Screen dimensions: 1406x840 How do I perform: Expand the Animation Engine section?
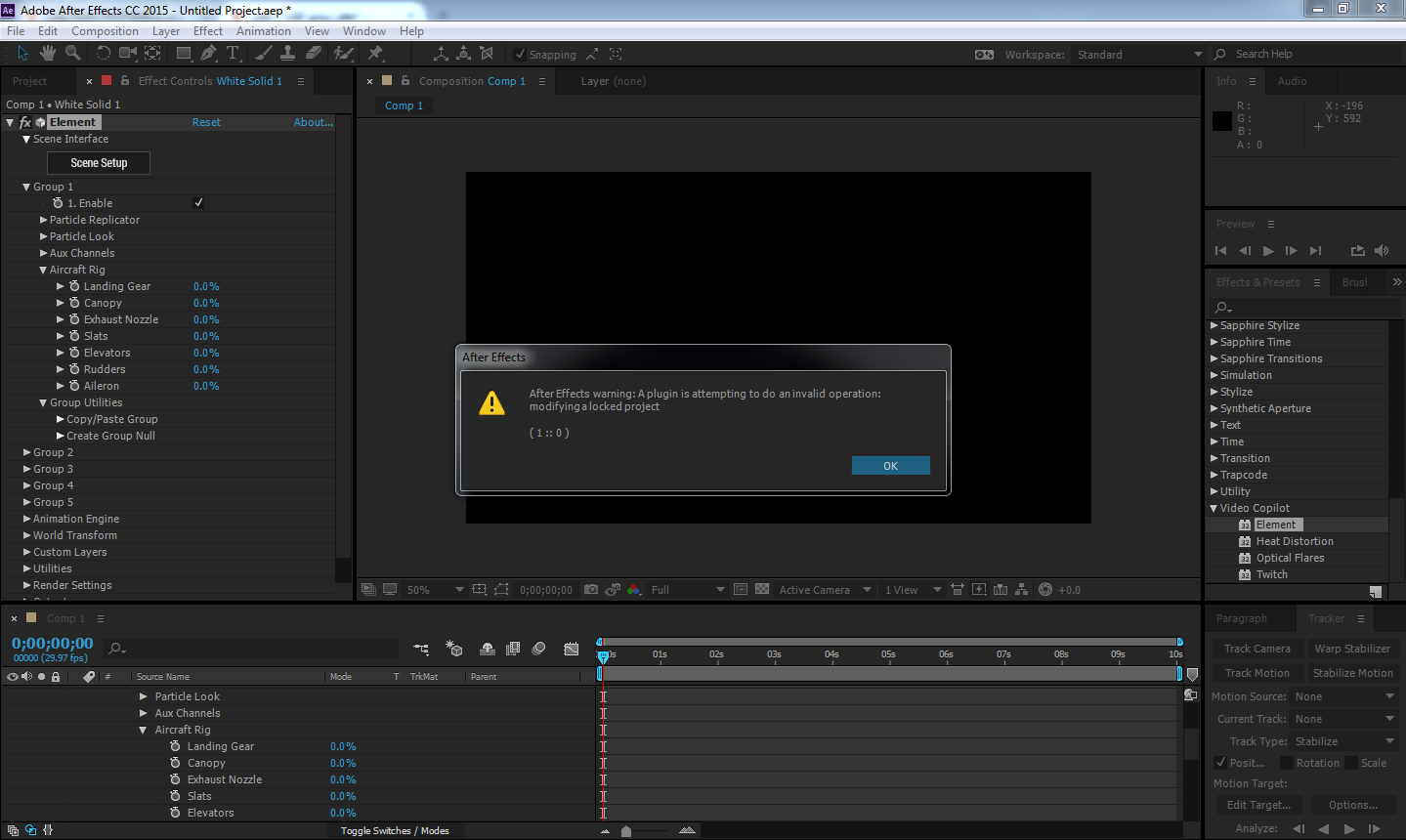(x=26, y=519)
